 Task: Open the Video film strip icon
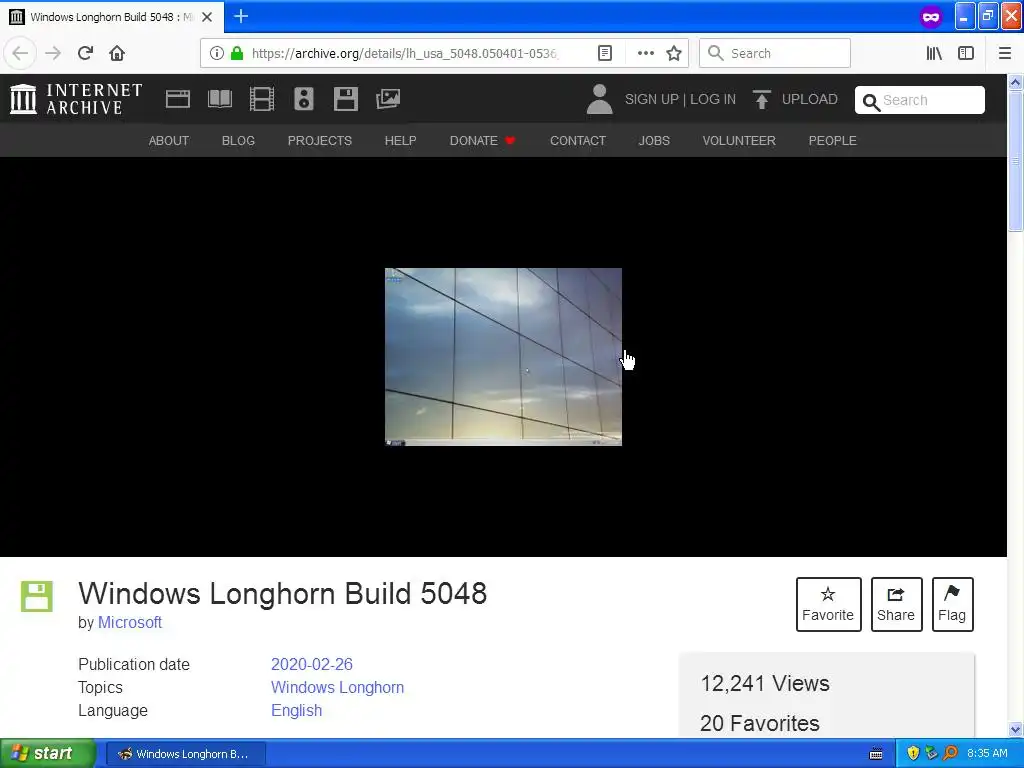coord(262,99)
